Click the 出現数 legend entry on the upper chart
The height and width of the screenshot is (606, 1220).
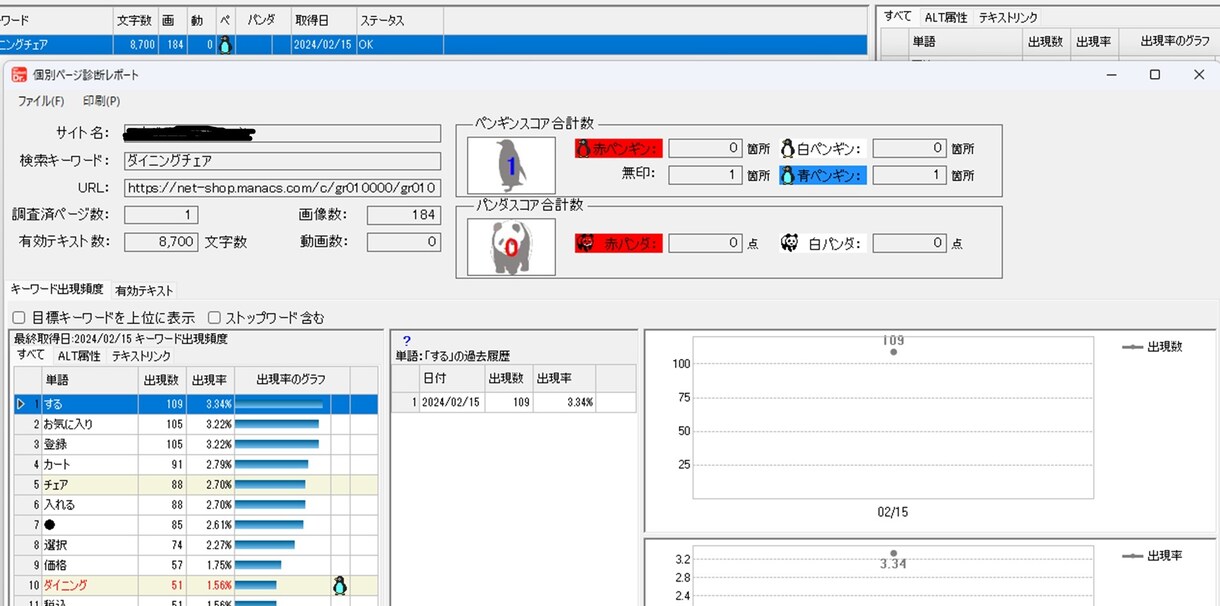pos(1152,346)
